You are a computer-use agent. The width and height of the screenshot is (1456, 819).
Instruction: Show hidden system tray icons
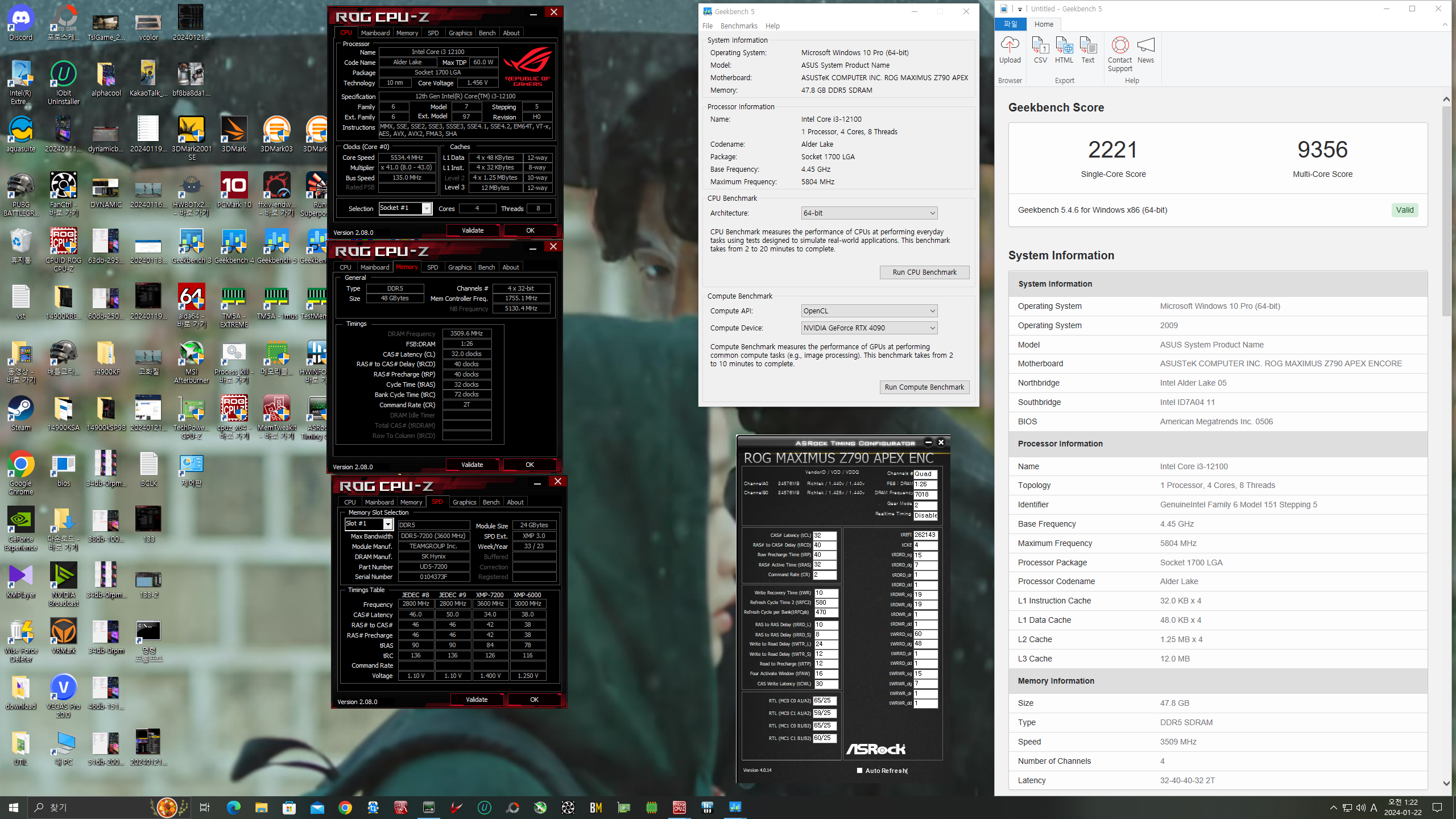[x=1333, y=808]
